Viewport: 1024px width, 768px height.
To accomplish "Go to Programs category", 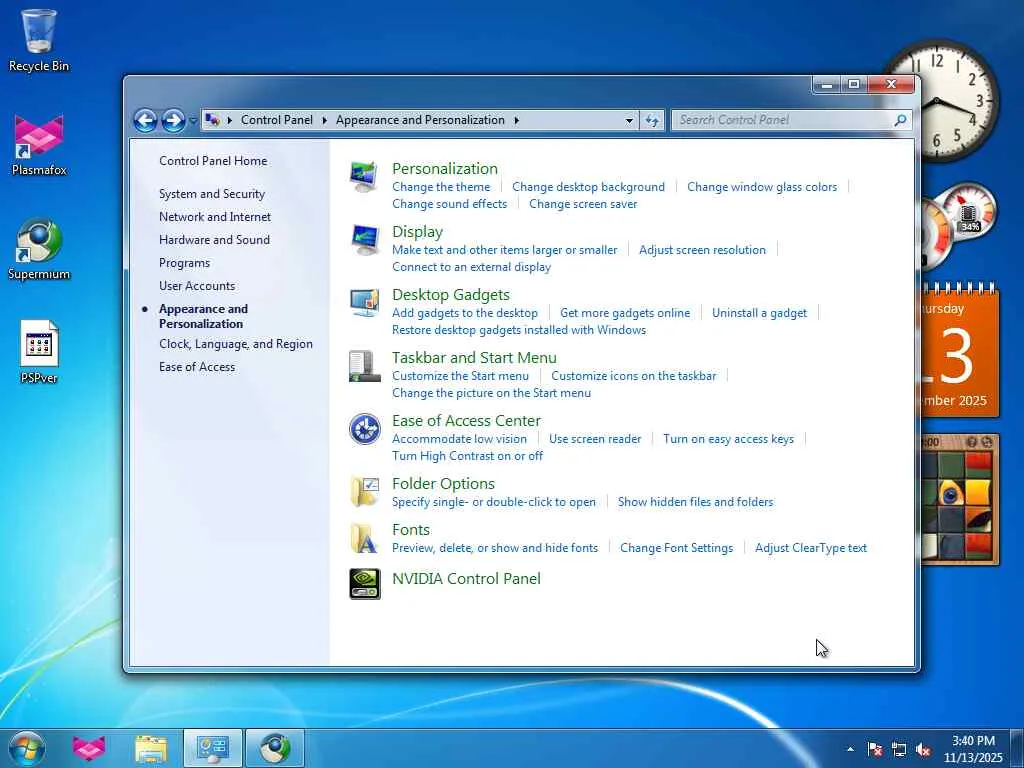I will point(184,263).
